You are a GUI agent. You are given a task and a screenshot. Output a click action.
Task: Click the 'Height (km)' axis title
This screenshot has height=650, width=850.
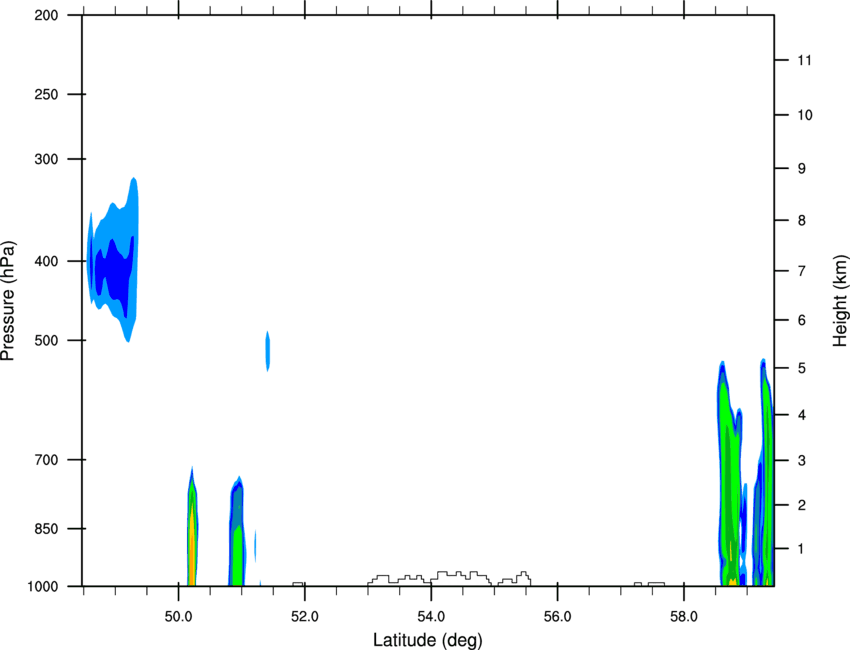tap(840, 301)
